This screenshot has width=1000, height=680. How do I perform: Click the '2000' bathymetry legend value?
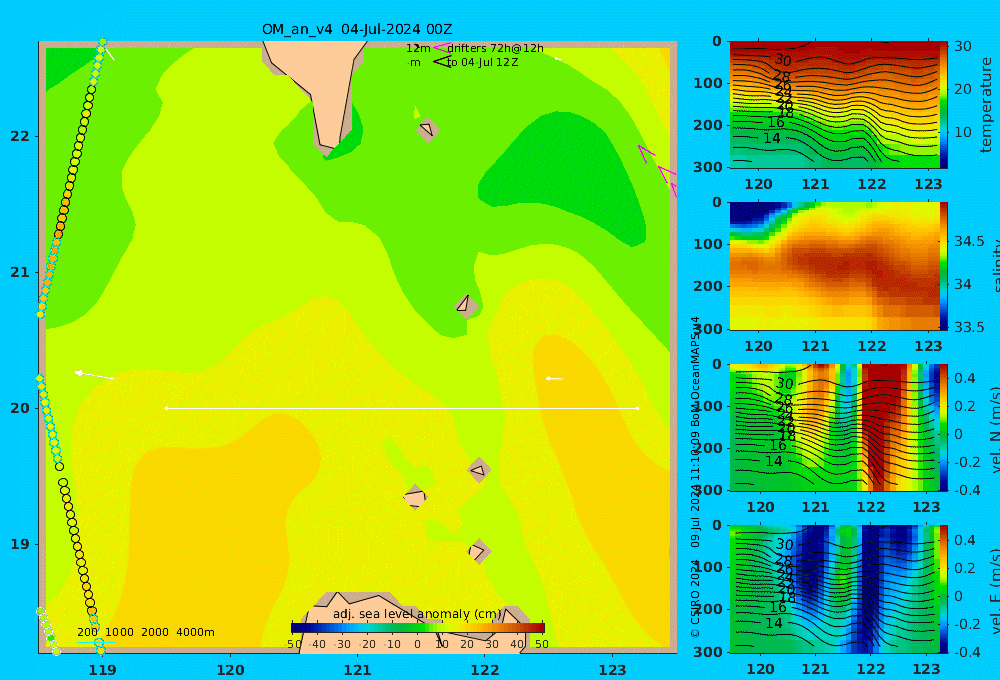tap(155, 632)
